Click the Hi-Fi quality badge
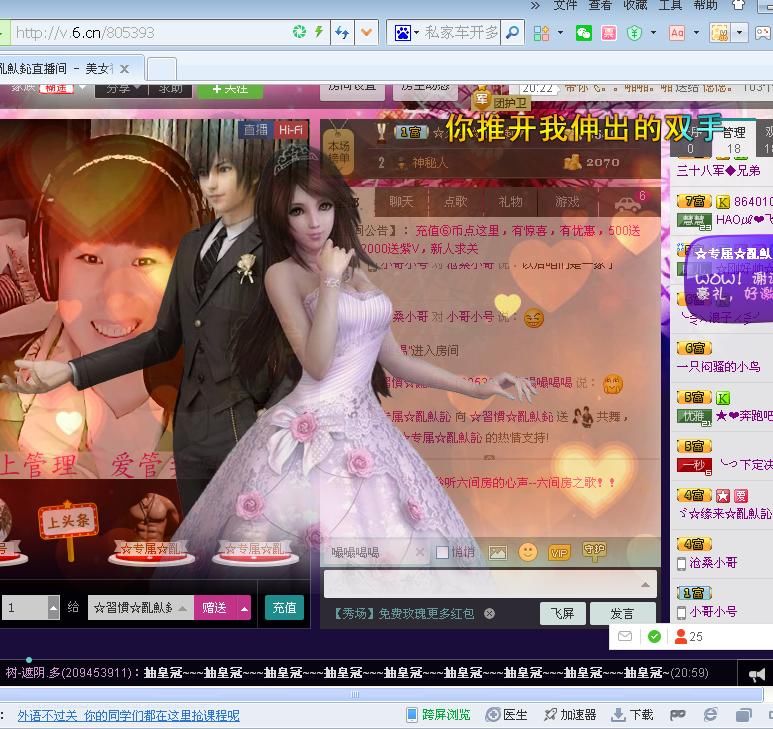 (x=290, y=130)
